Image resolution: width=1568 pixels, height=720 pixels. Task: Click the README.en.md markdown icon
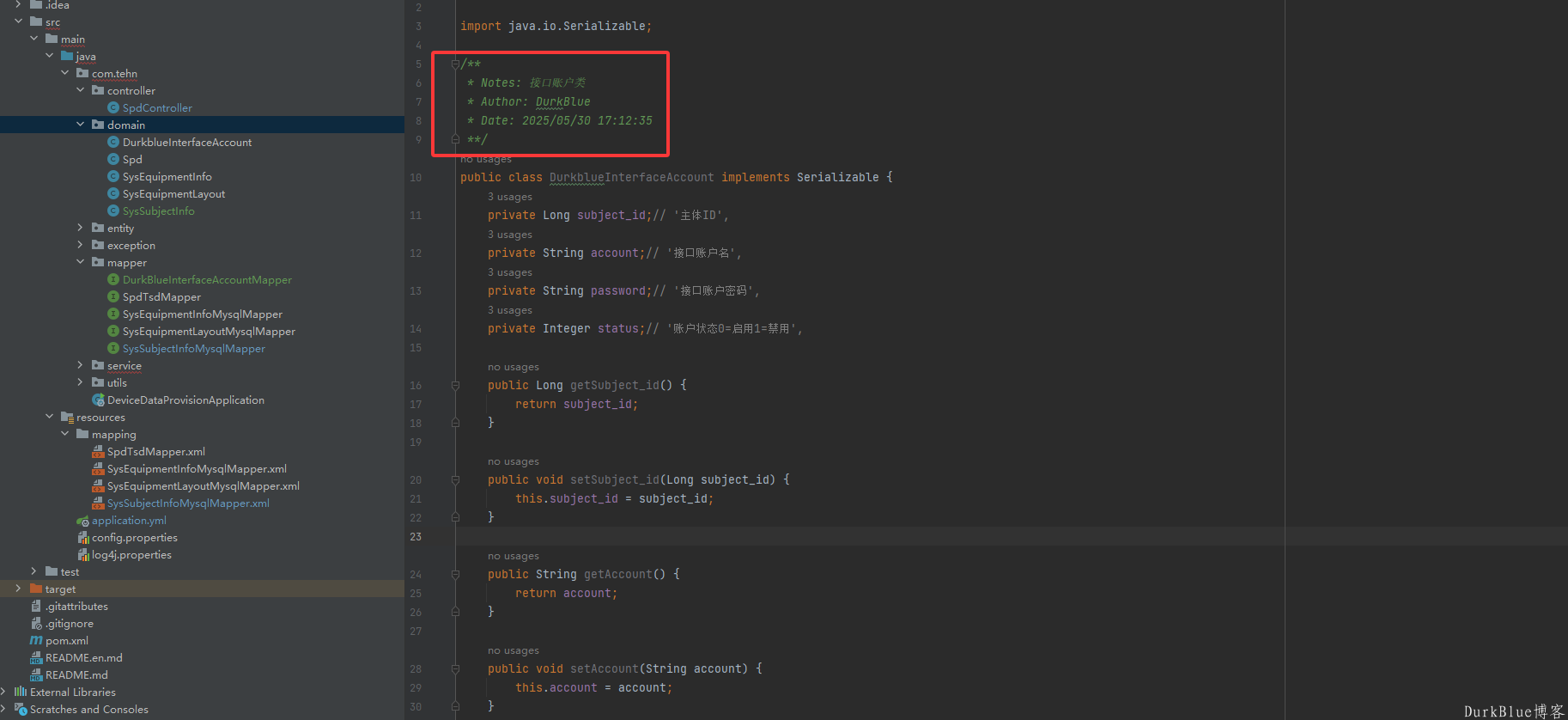point(36,657)
